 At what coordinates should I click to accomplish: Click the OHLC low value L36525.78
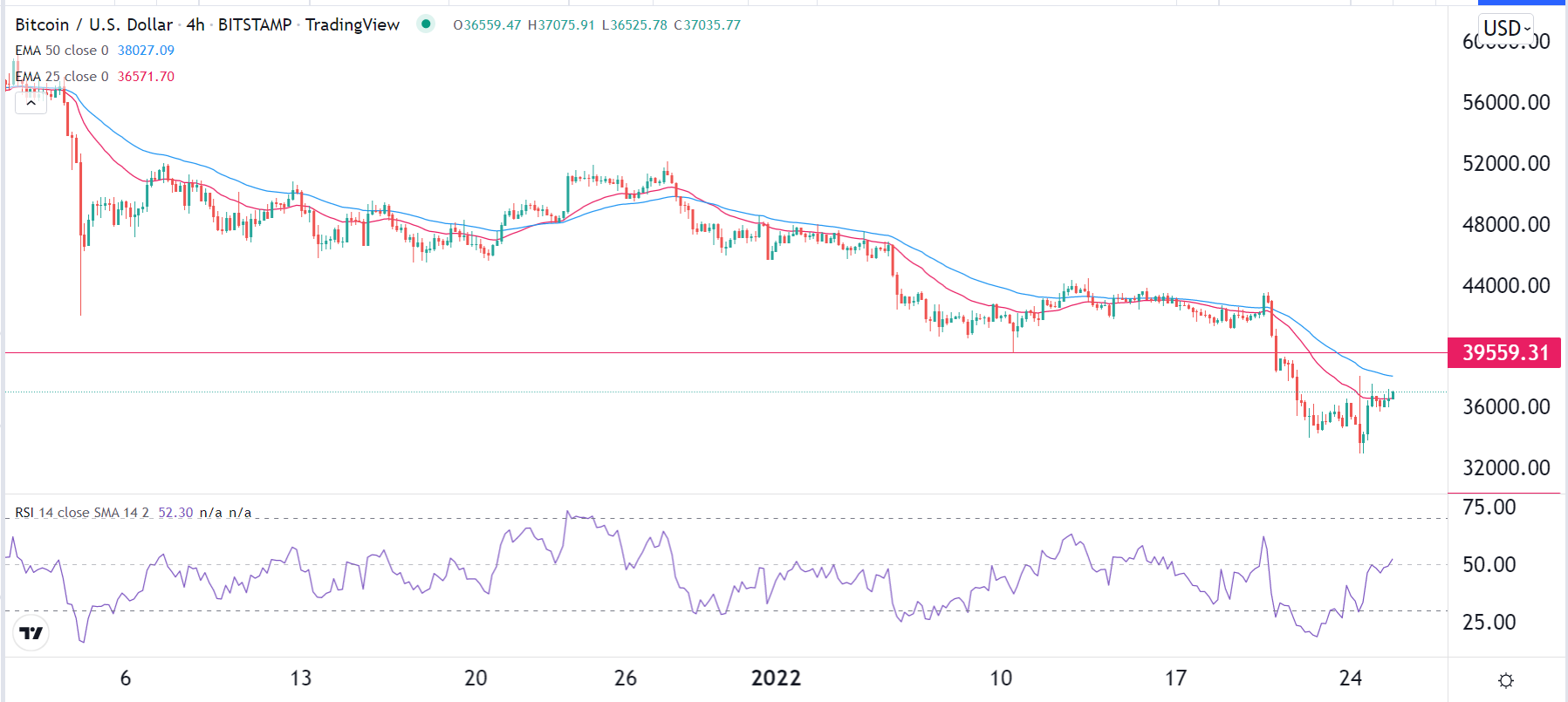pyautogui.click(x=634, y=24)
